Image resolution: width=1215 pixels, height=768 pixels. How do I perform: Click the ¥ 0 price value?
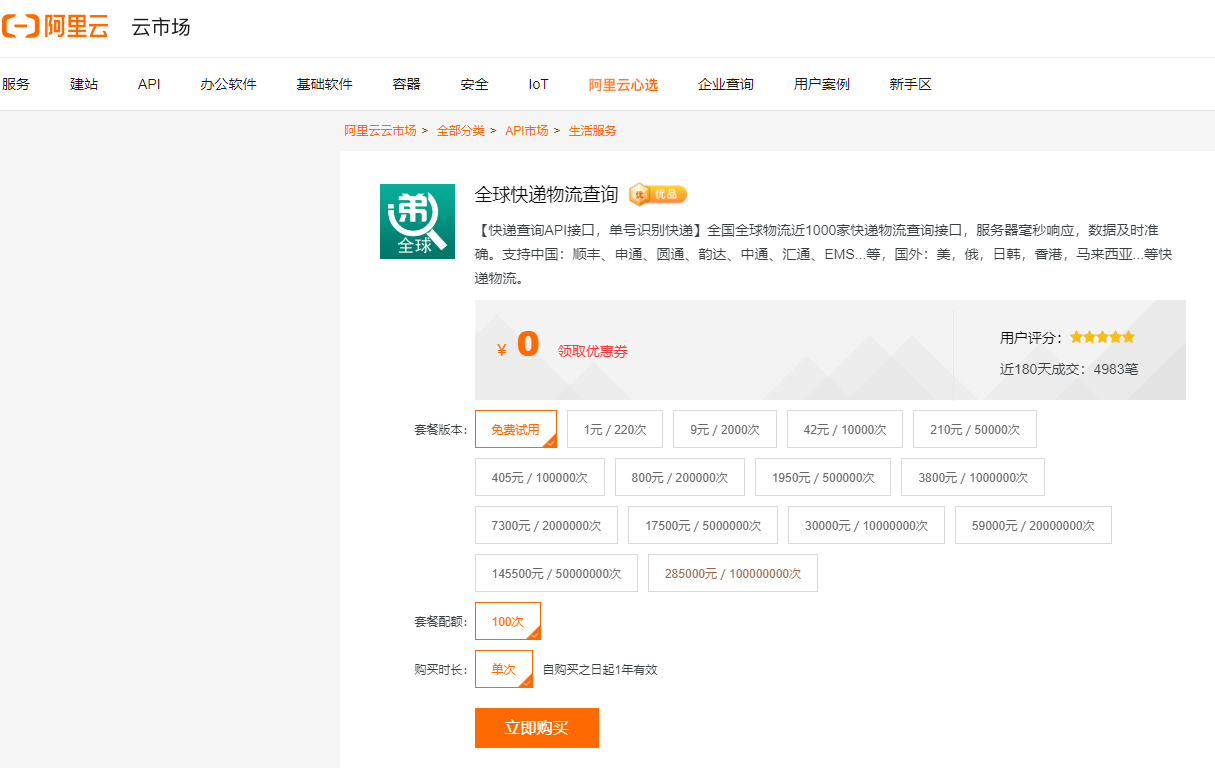pos(518,346)
